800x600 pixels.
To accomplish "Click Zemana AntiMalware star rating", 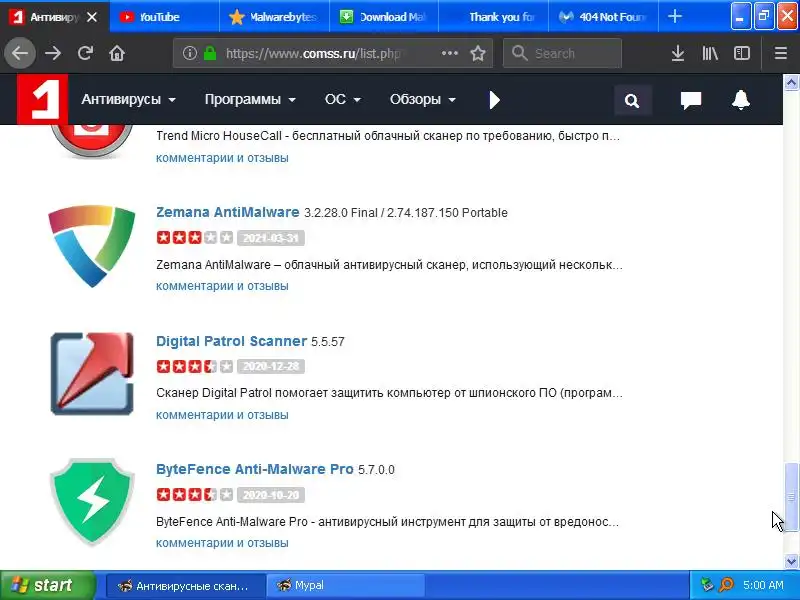I will point(195,238).
